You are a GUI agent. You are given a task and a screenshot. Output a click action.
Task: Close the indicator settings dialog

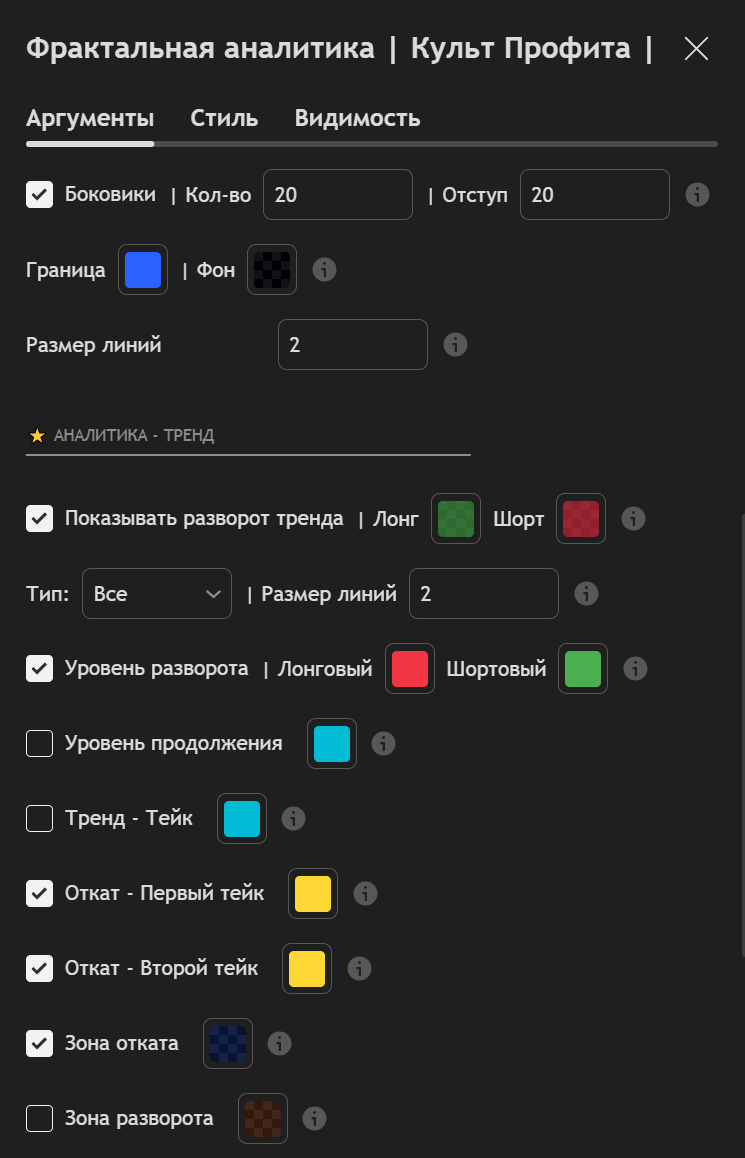click(x=696, y=48)
